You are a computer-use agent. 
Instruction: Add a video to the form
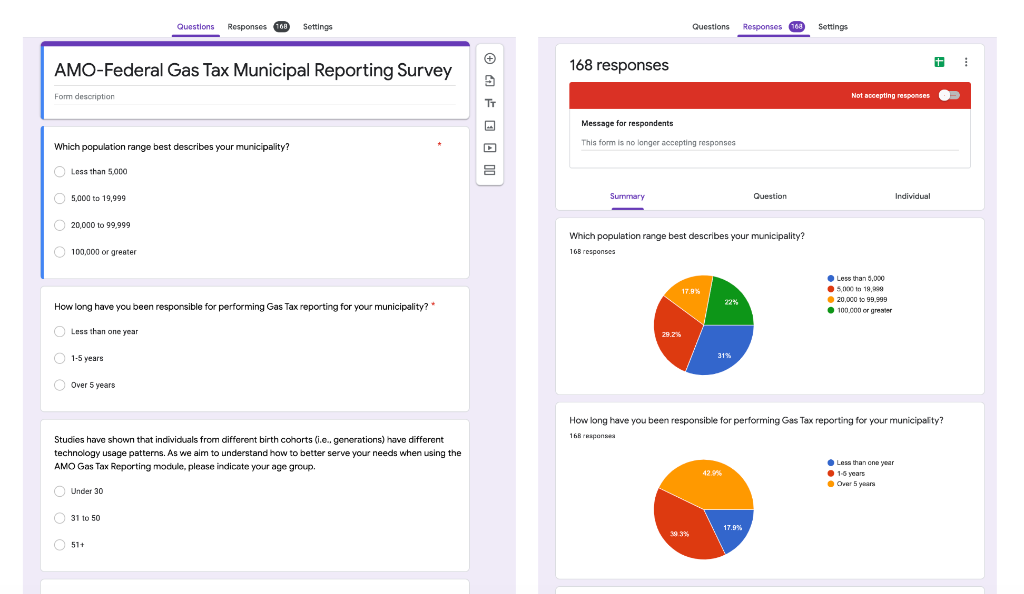[x=490, y=147]
